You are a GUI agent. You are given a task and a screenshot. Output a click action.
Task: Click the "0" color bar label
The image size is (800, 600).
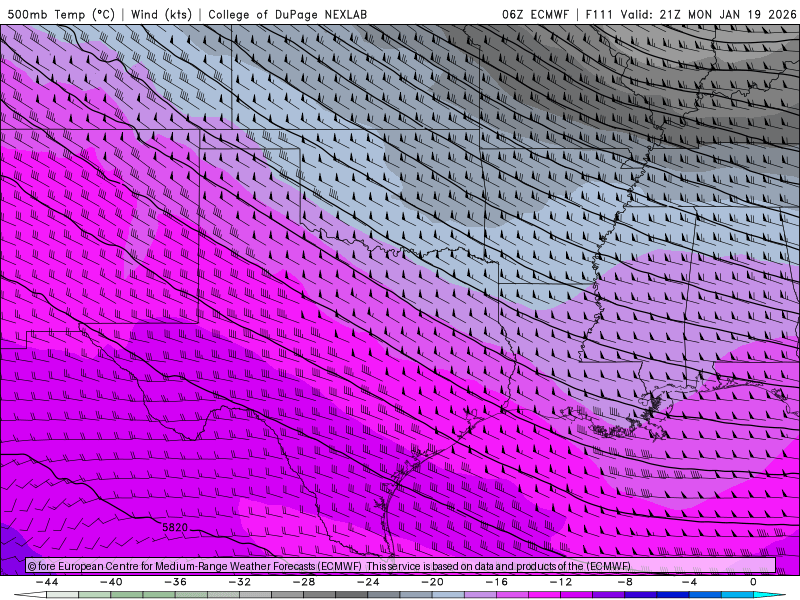click(x=753, y=582)
